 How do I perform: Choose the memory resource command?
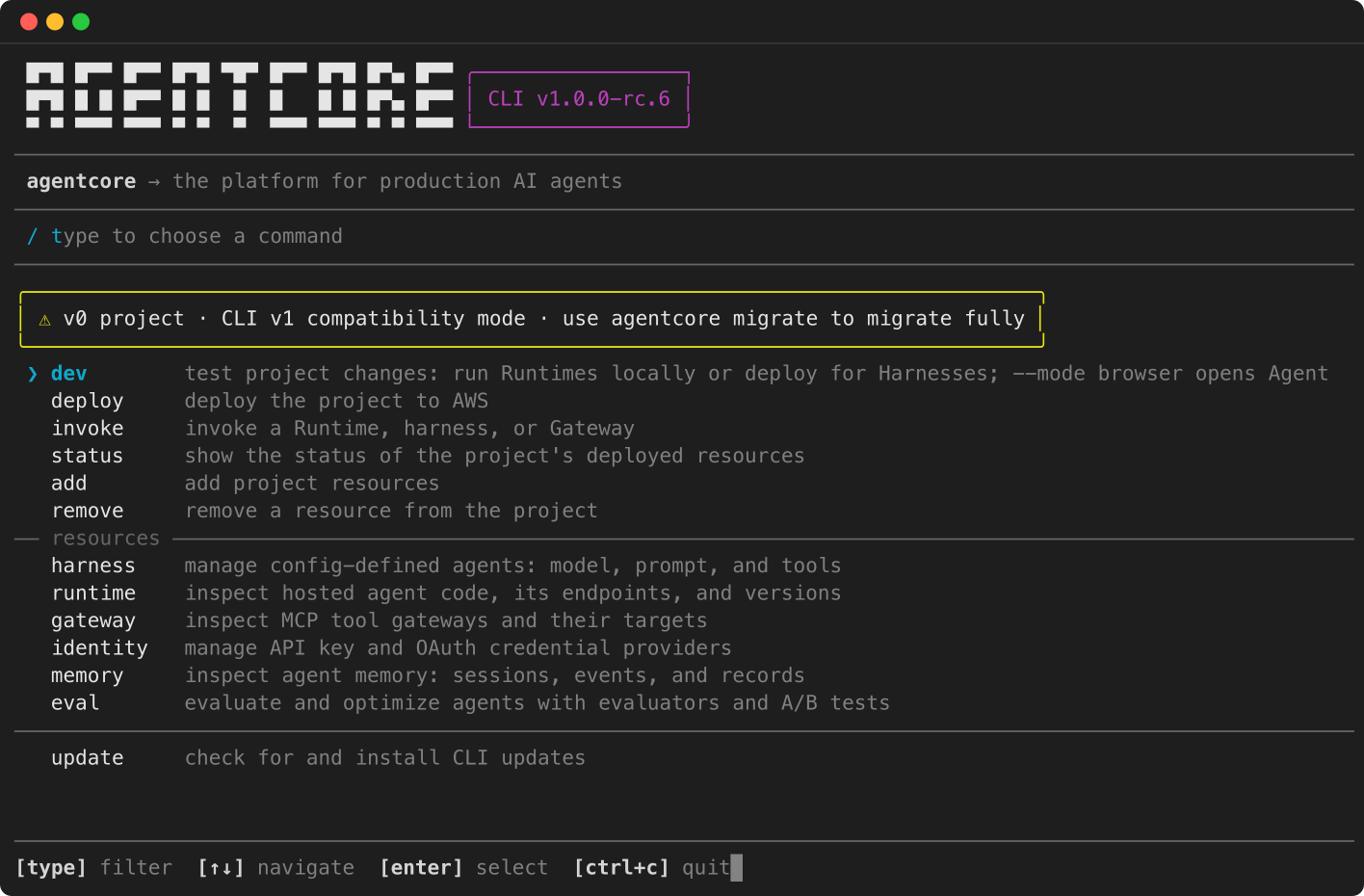pyautogui.click(x=88, y=676)
